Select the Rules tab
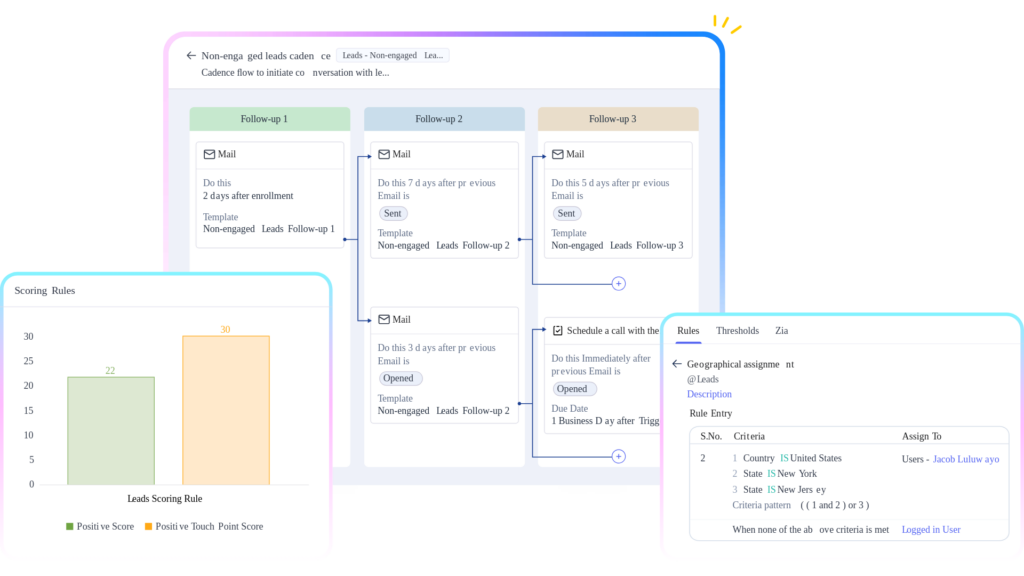The height and width of the screenshot is (576, 1024). (688, 331)
